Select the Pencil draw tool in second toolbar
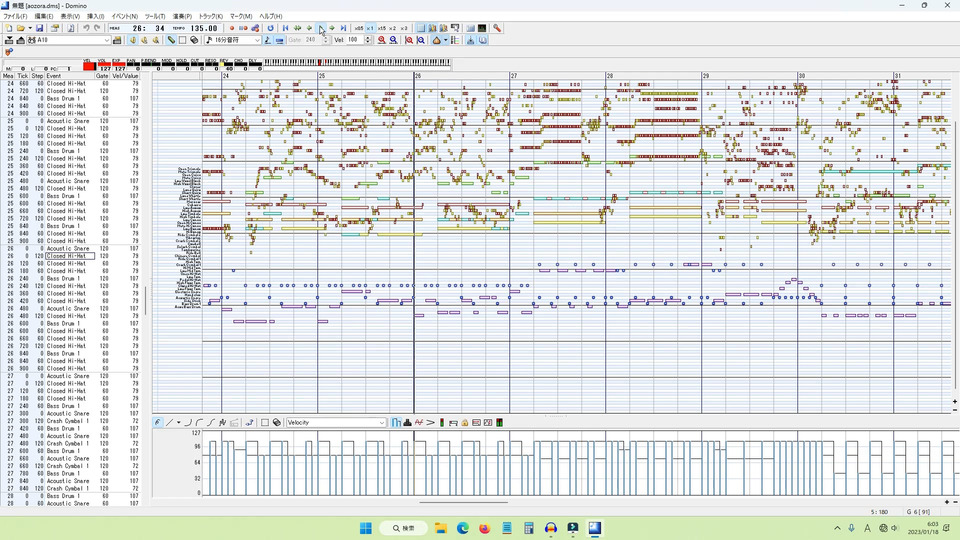 coord(171,40)
